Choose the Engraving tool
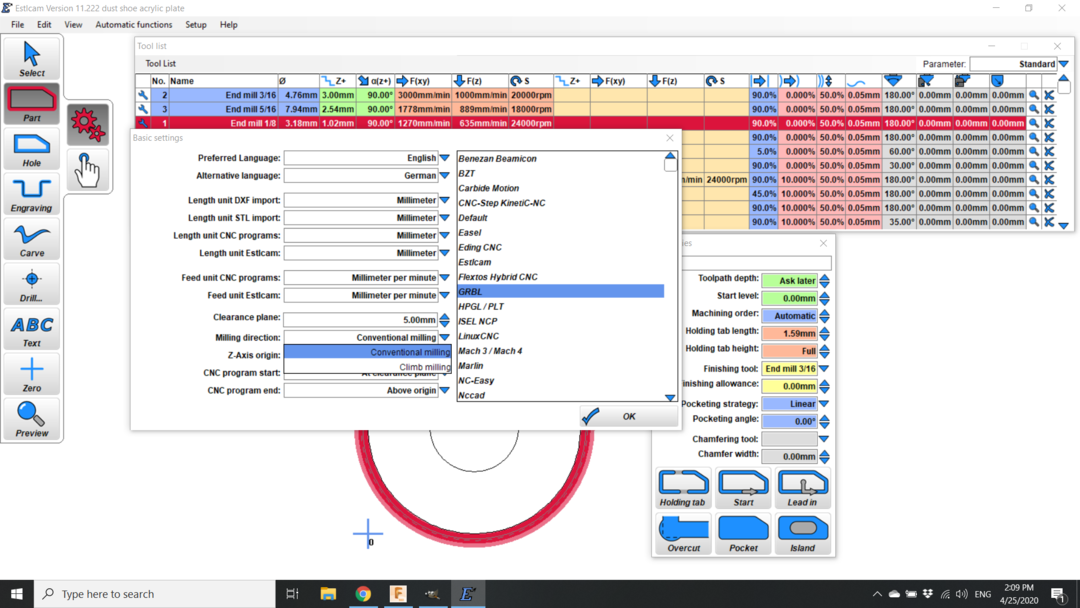This screenshot has height=608, width=1080. coord(32,194)
